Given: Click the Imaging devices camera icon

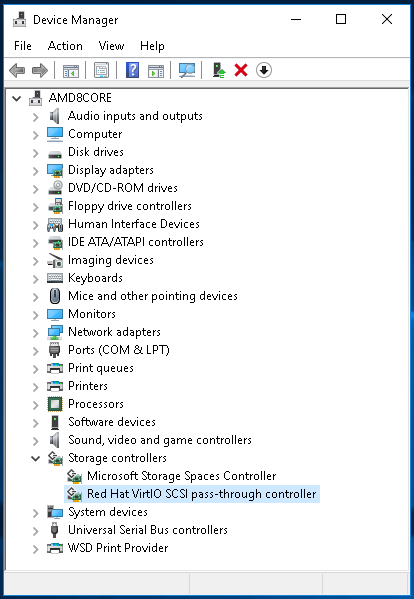Looking at the screenshot, I should pos(55,260).
